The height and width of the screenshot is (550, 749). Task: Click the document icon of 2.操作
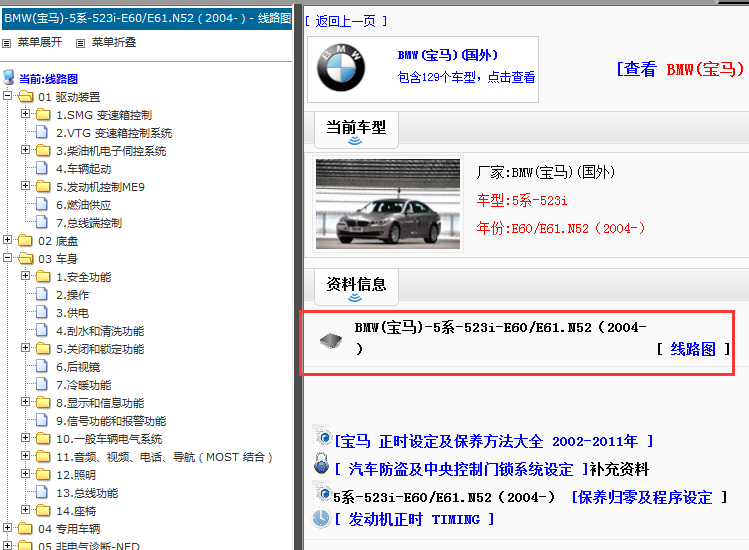[x=42, y=294]
